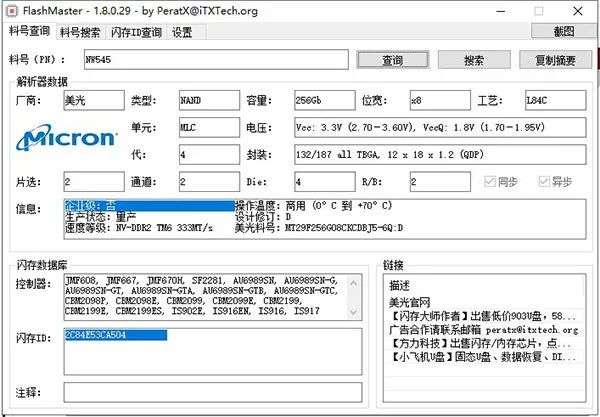Click the 复制摘要 copy summary button
Screen dimensions: 600x417
click(555, 60)
